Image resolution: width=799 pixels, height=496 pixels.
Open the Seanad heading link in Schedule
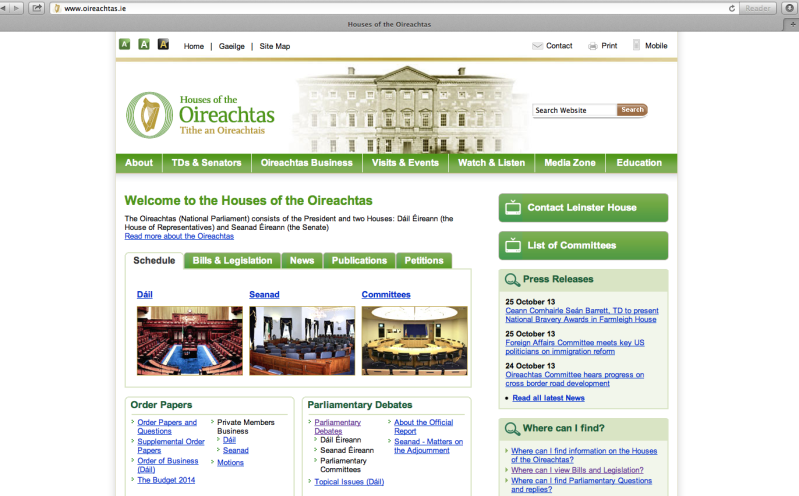pos(264,295)
